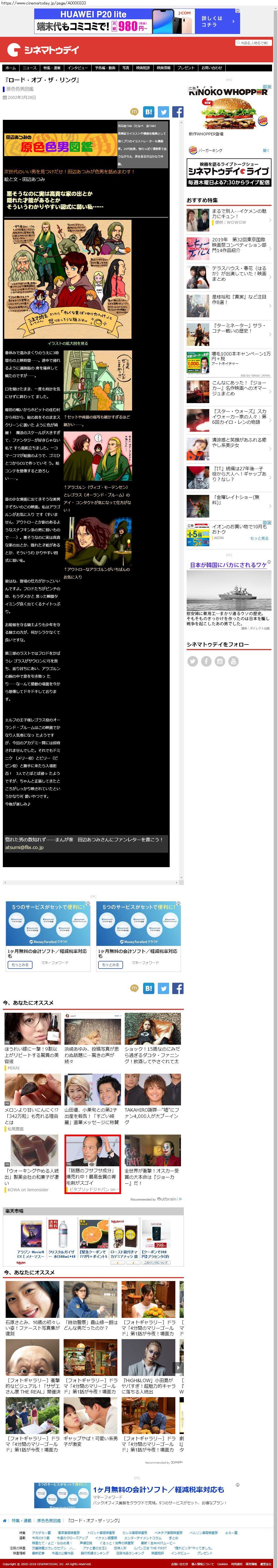Open the 原色色男図鑑 breadcrumb link
278x1568 pixels.
click(49, 1520)
